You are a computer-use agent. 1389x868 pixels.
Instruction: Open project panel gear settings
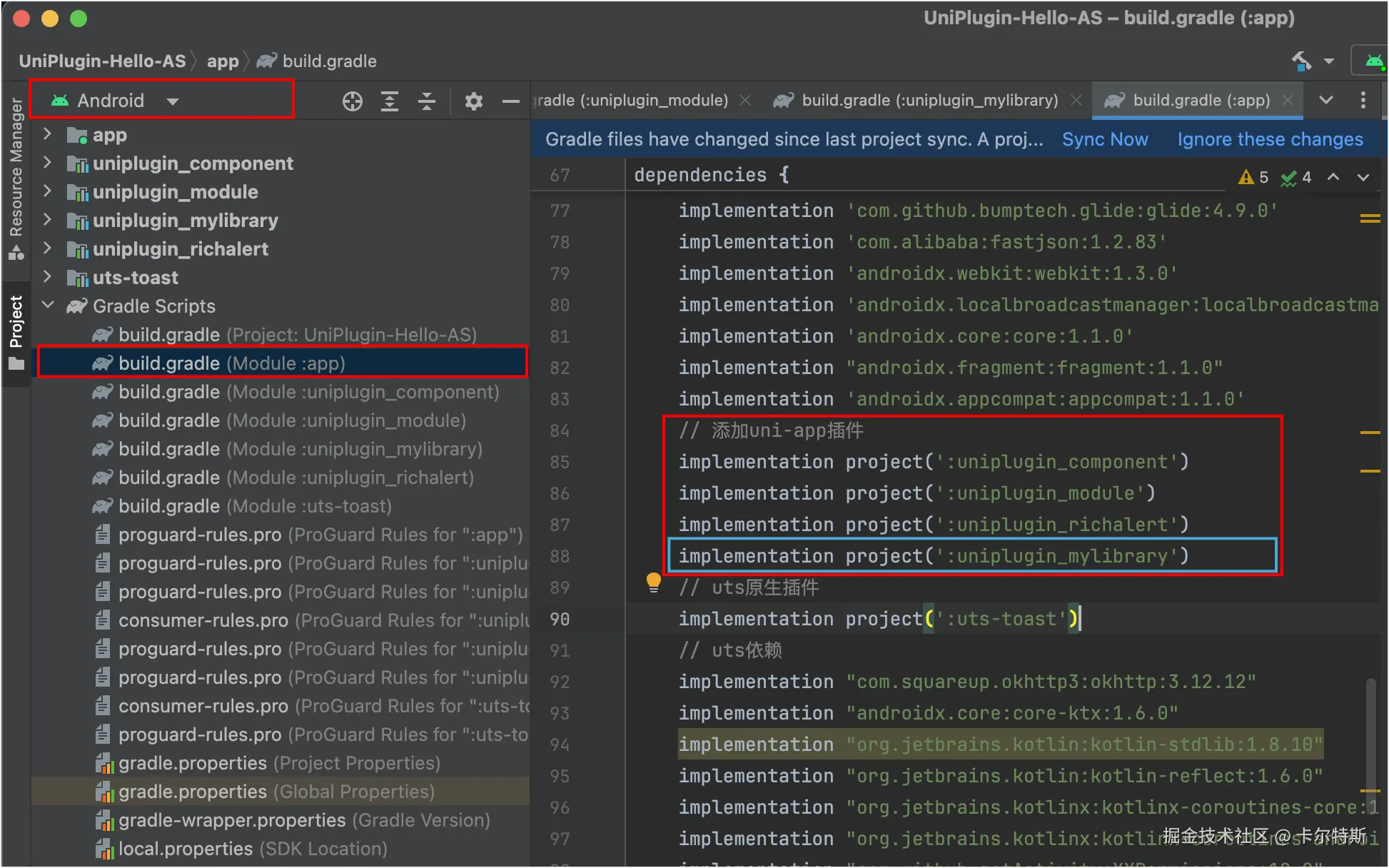pyautogui.click(x=473, y=101)
